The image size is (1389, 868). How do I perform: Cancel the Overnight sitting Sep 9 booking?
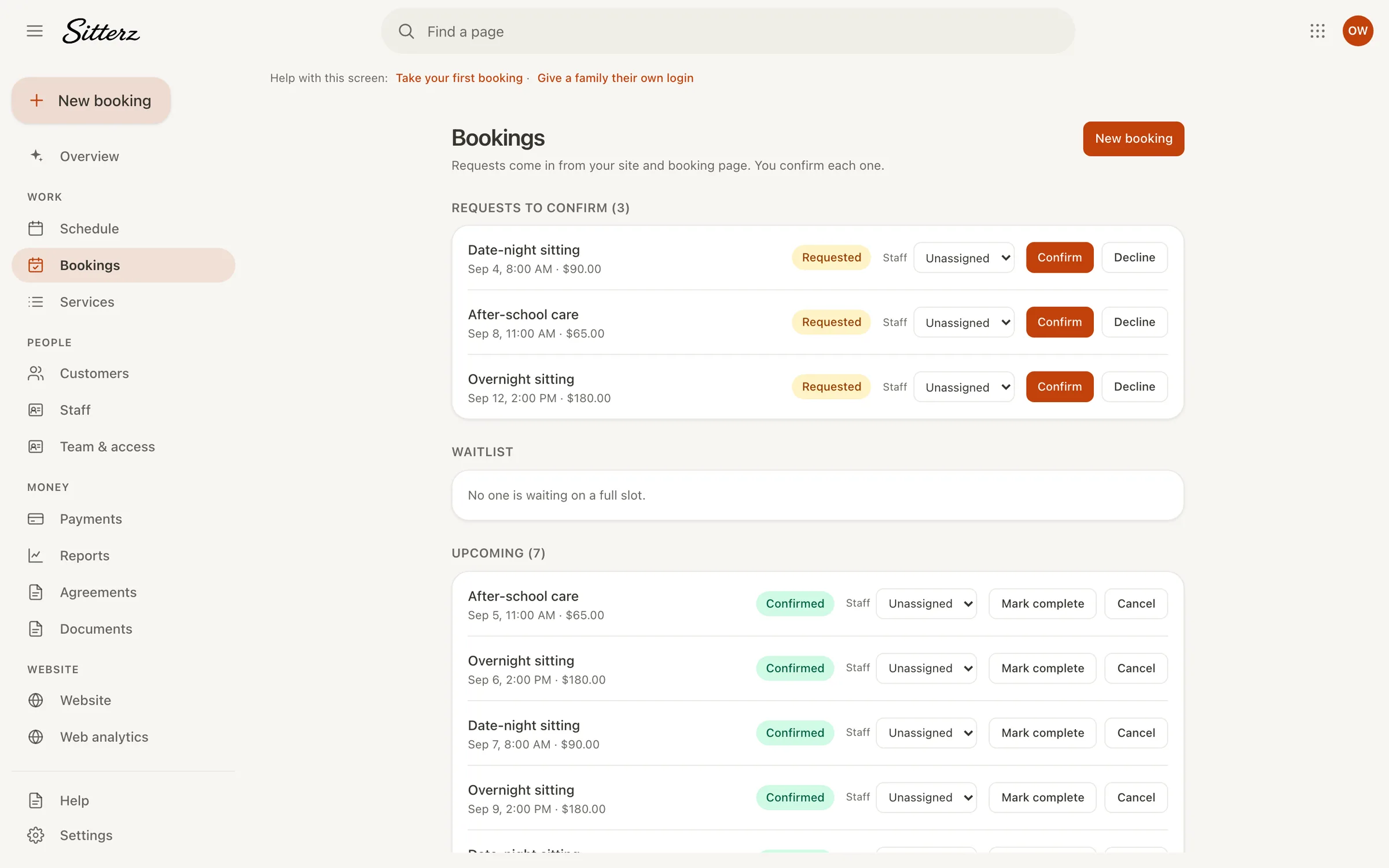pyautogui.click(x=1136, y=797)
